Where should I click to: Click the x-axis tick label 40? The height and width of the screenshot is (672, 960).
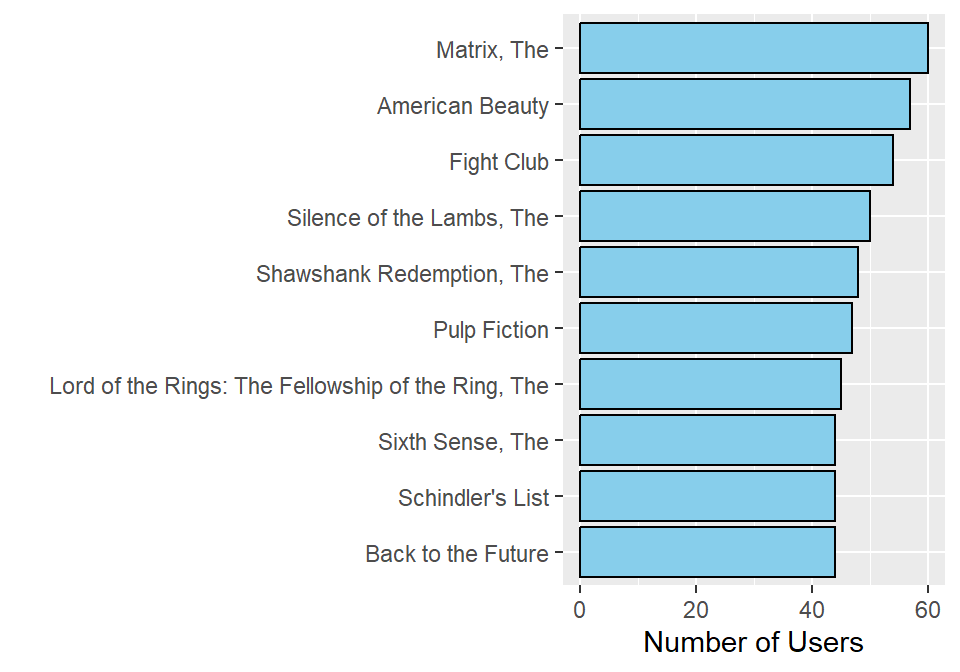point(812,607)
